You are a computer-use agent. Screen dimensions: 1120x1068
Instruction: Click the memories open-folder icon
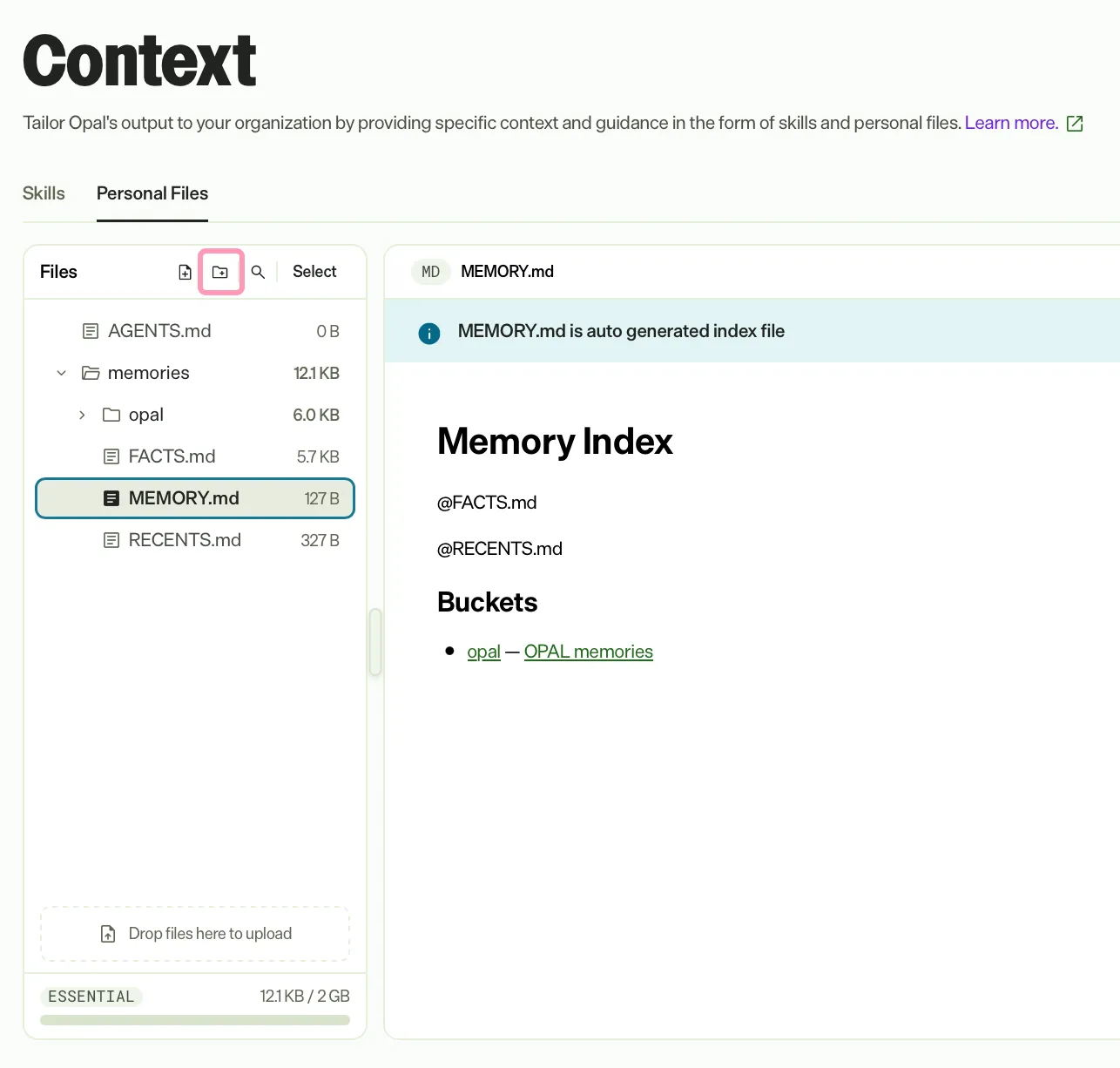(91, 373)
